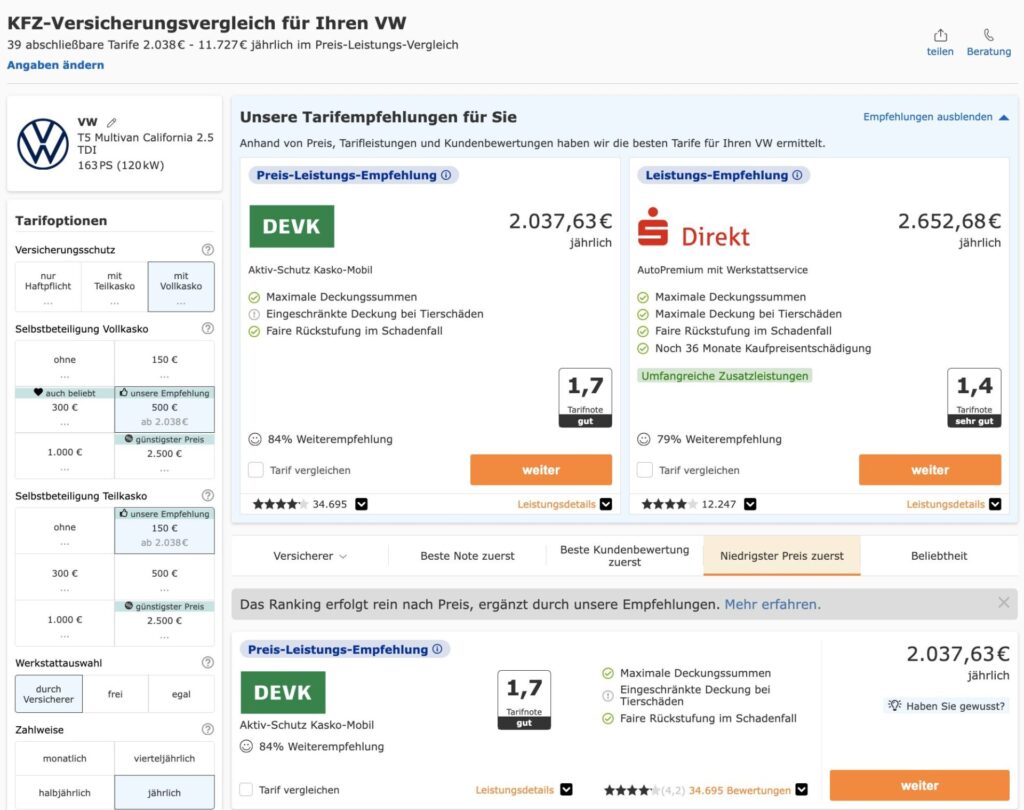Screen dimensions: 1024x810
Task: Click the 1,7 Tarifnote badge in results list
Action: click(x=524, y=700)
